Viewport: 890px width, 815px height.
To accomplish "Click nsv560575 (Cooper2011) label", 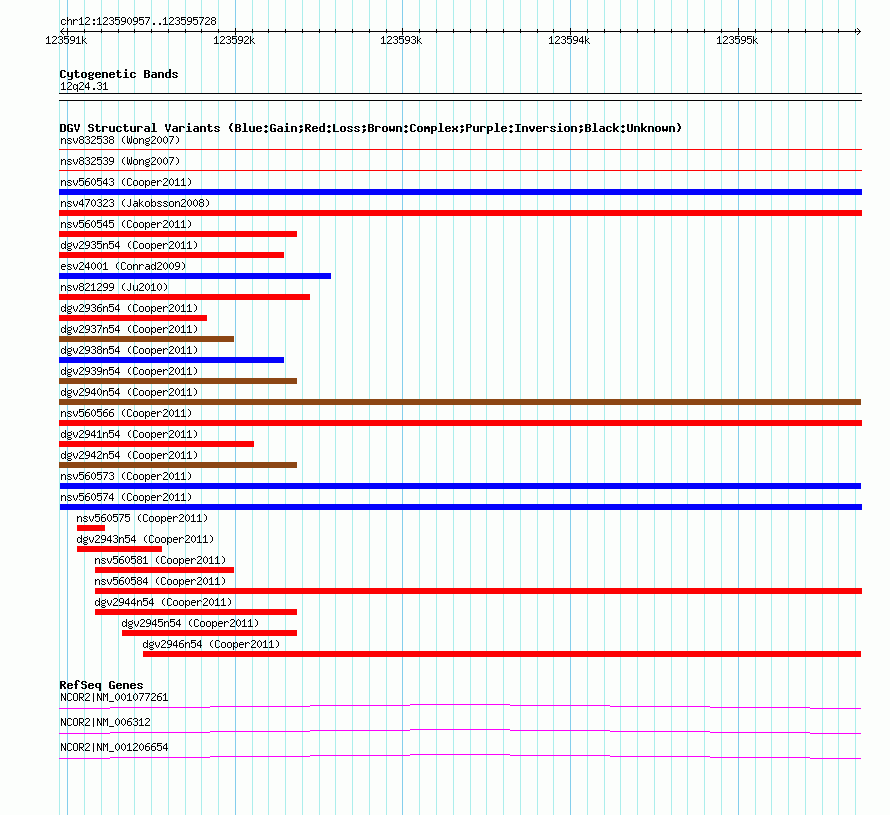I will (142, 518).
